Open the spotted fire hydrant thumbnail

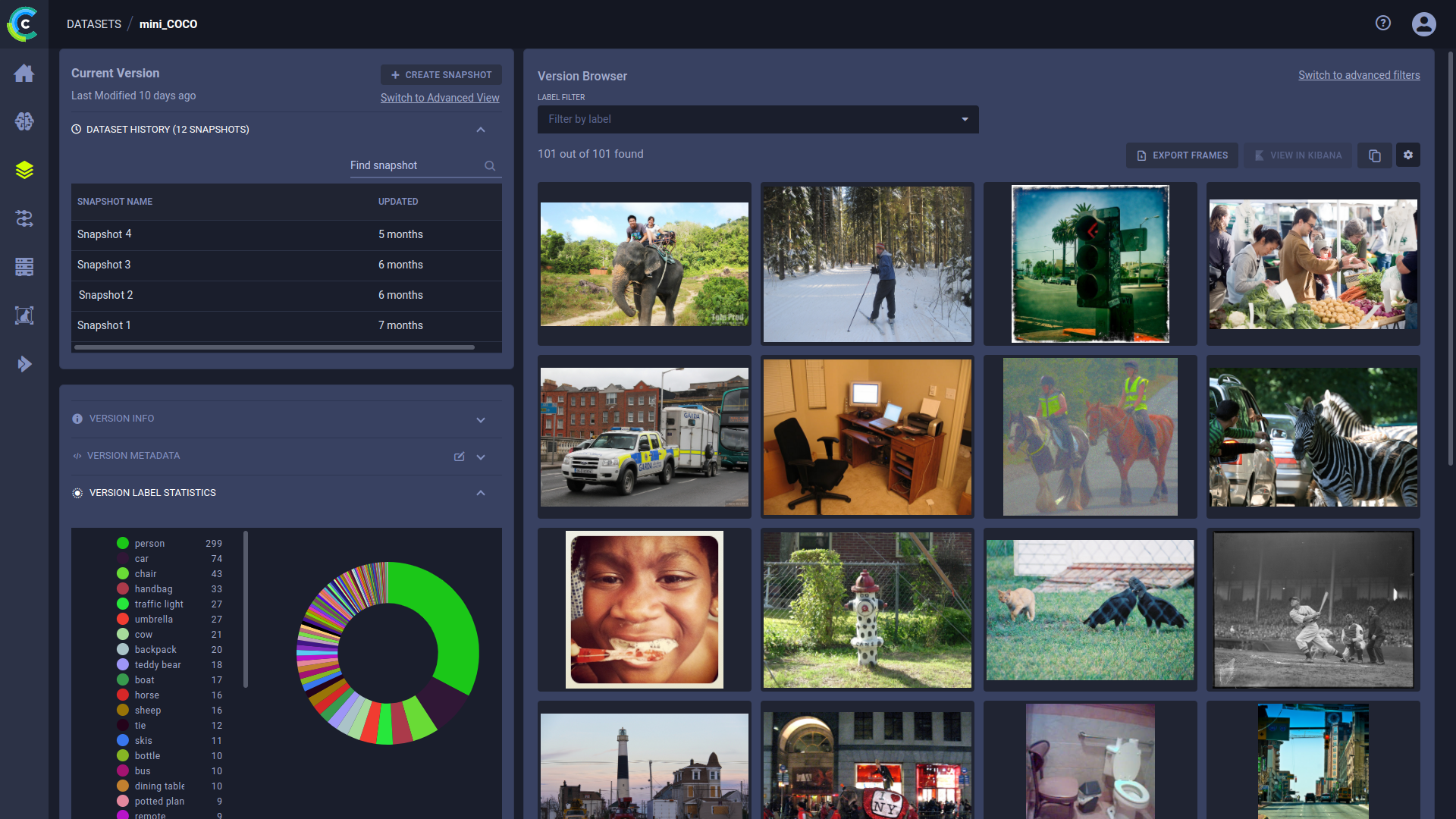pos(867,610)
